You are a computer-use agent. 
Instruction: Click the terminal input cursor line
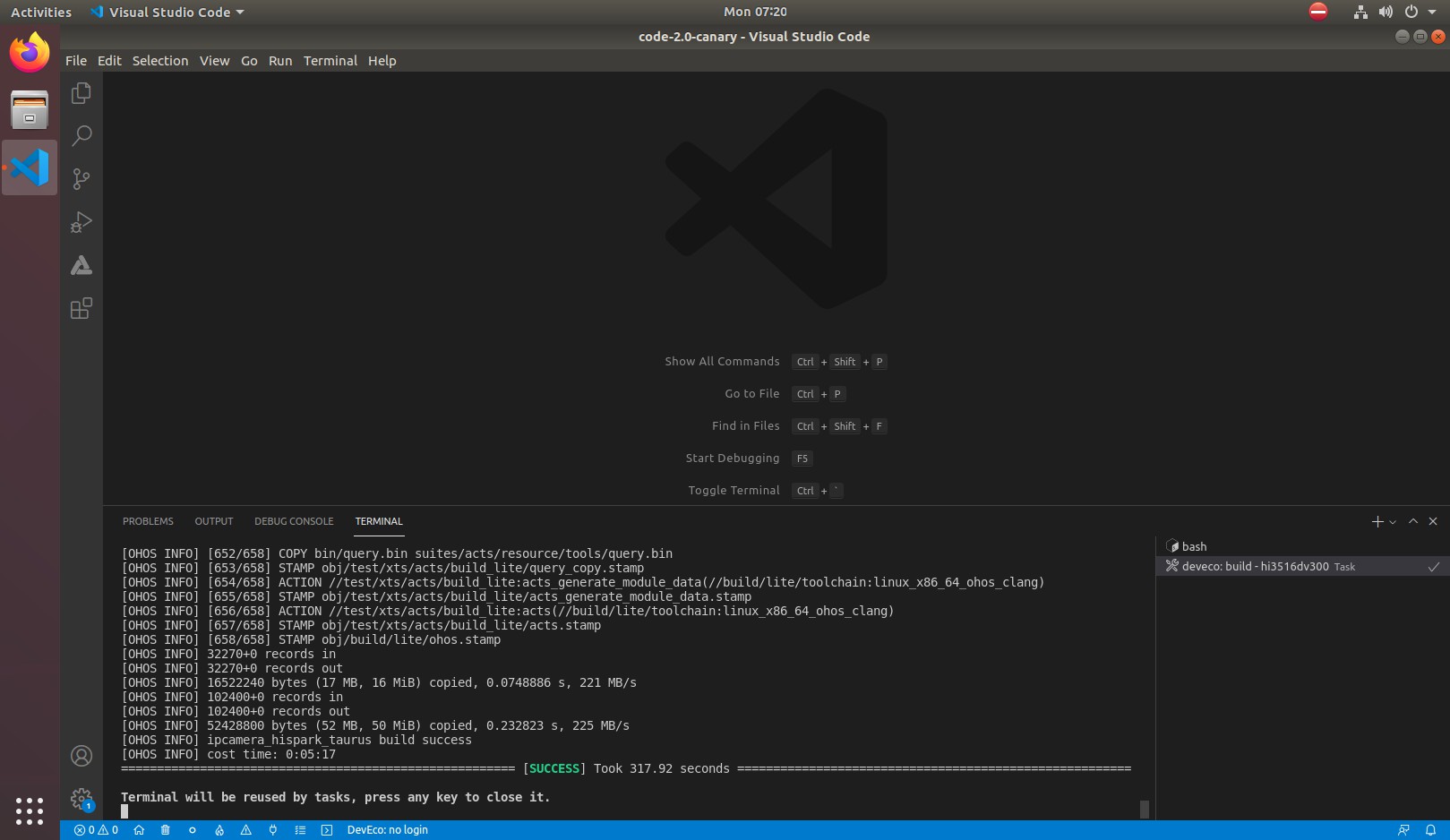pyautogui.click(x=124, y=811)
